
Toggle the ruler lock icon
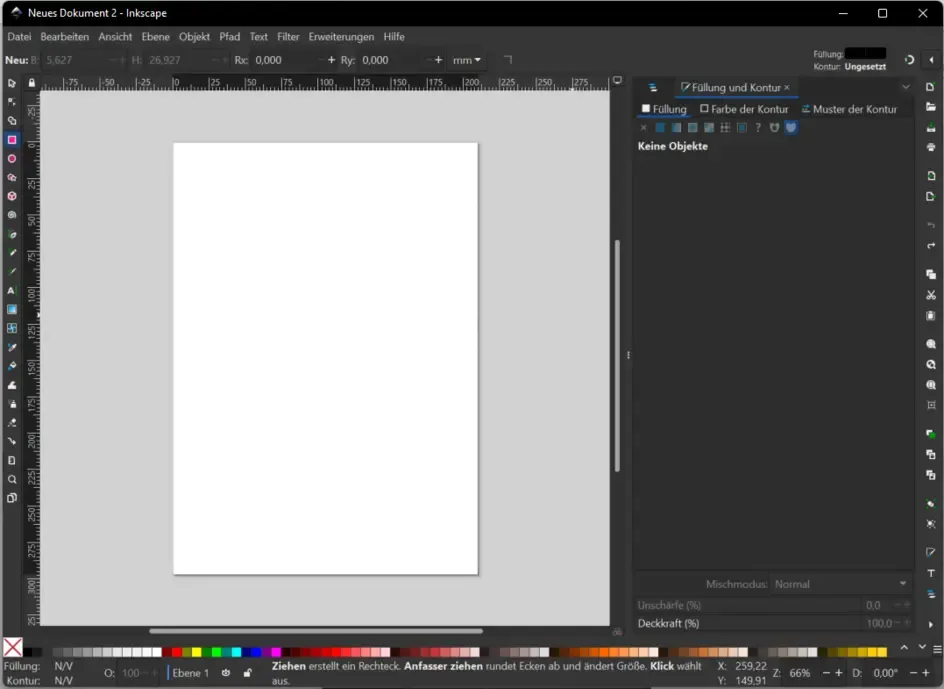point(34,80)
